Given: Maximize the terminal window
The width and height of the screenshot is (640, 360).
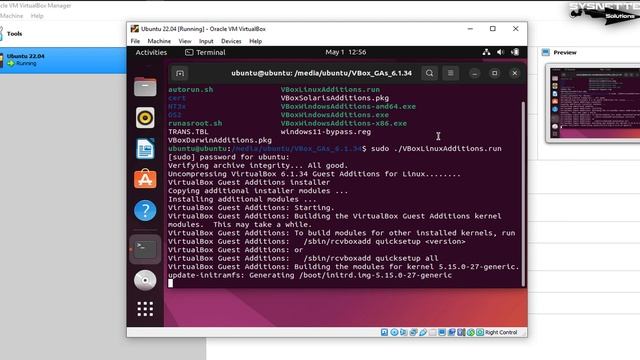Looking at the screenshot, I should click(x=495, y=73).
